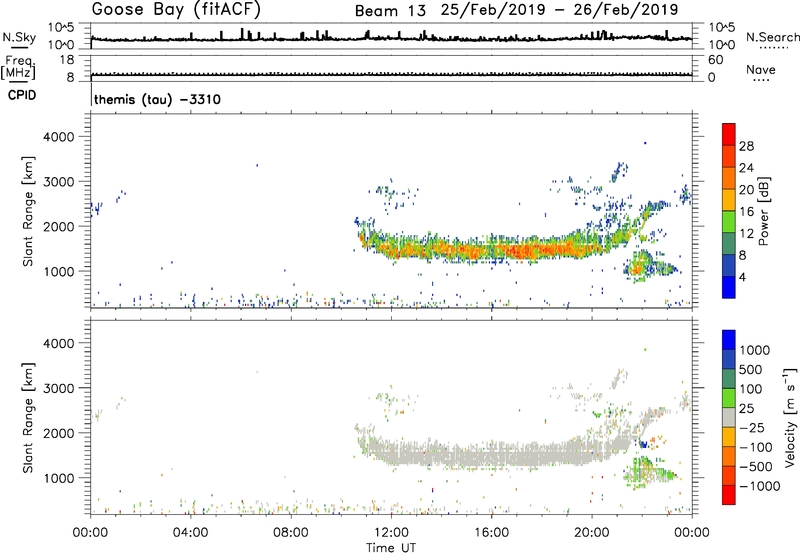This screenshot has height=554, width=800.
Task: Click the 'Goose Bay (fitACF)' plot title
Action: pyautogui.click(x=176, y=10)
